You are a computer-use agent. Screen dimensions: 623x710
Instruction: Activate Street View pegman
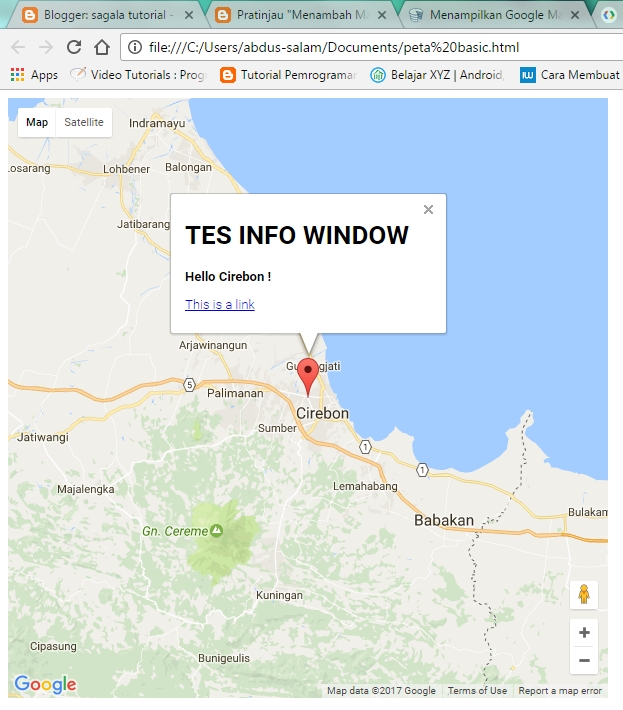point(584,595)
